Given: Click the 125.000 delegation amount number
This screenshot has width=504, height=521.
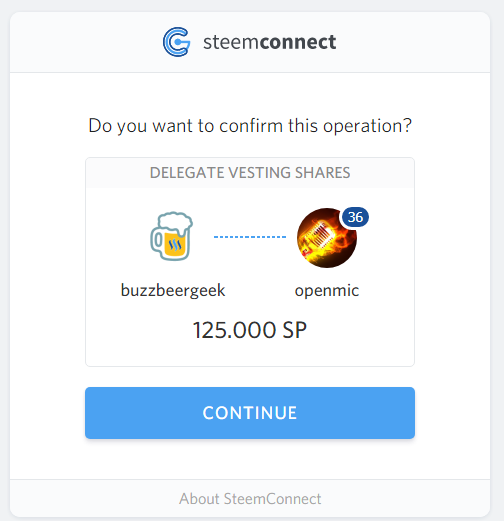Looking at the screenshot, I should [x=235, y=330].
